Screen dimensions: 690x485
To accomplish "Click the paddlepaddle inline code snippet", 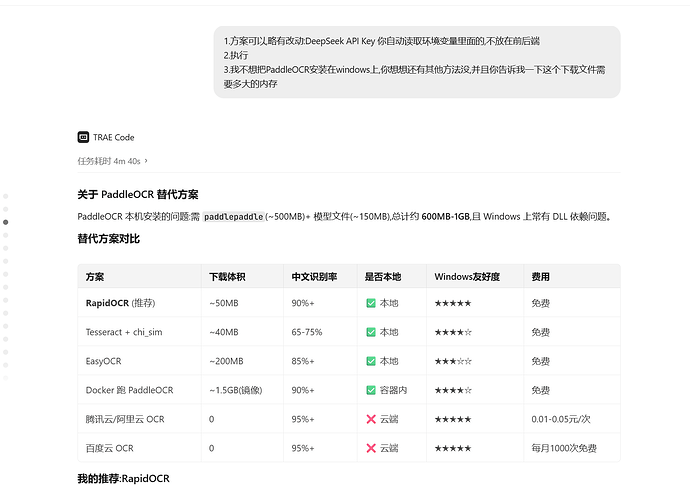I will [234, 217].
